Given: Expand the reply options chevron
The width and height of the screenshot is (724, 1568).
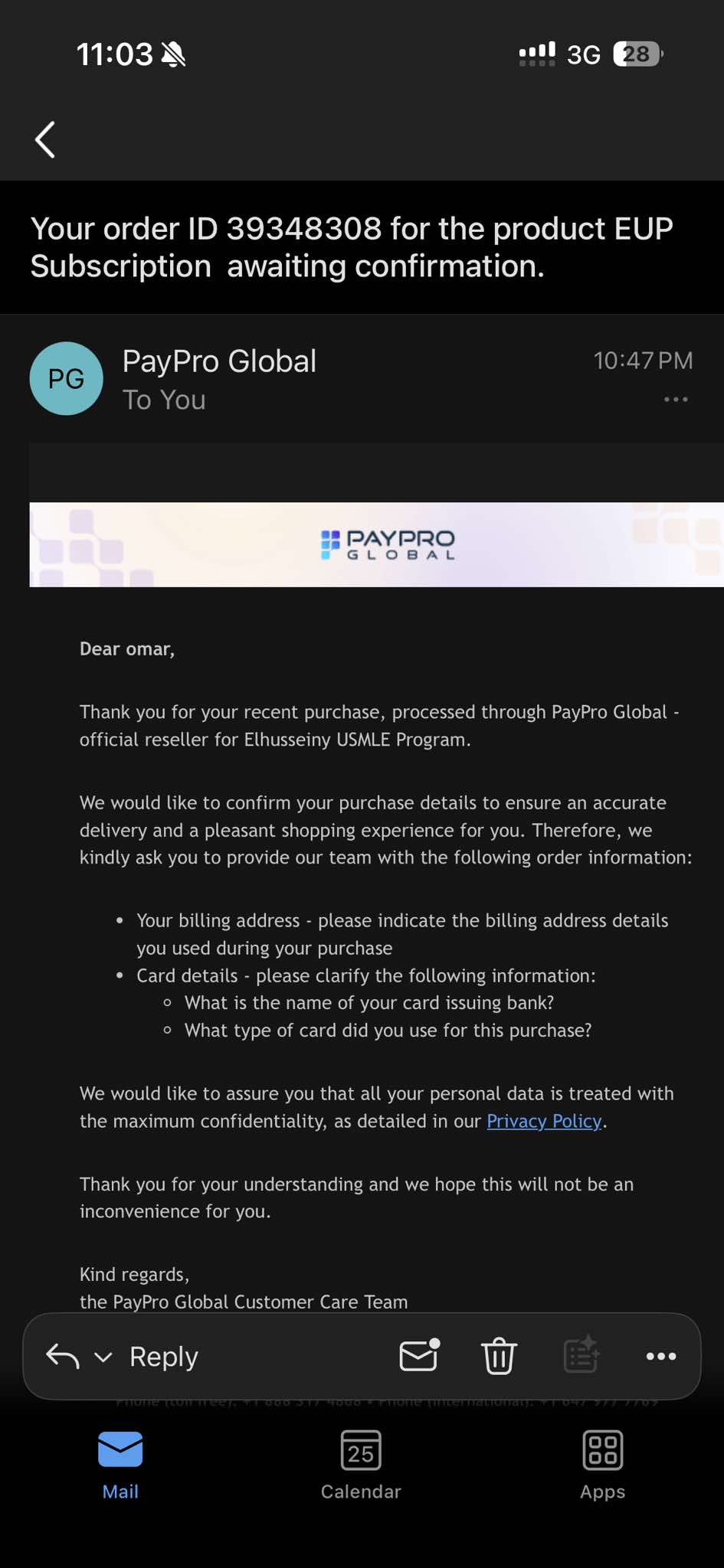Looking at the screenshot, I should click(103, 1357).
